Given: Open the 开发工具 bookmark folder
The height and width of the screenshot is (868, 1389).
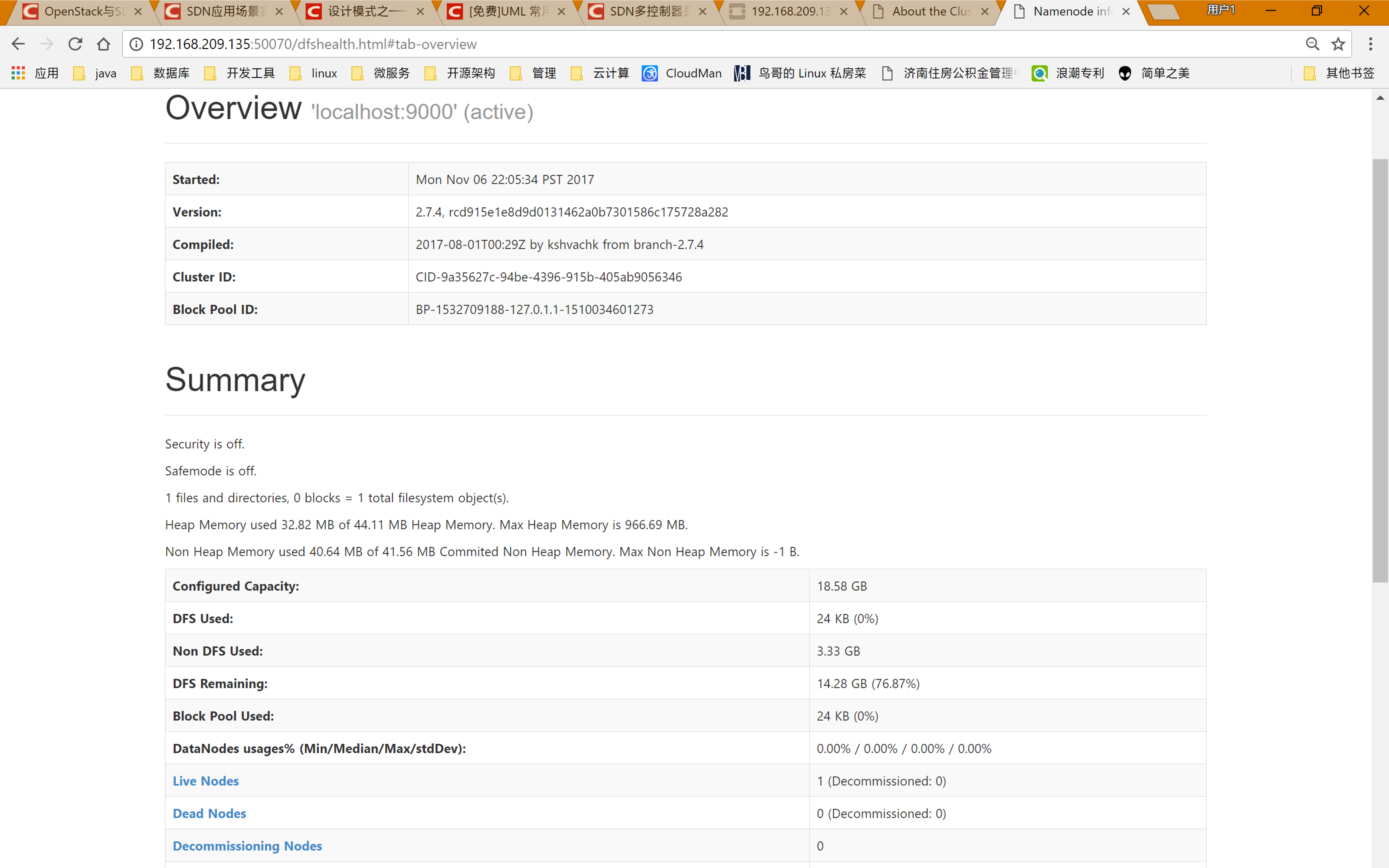Looking at the screenshot, I should (240, 73).
